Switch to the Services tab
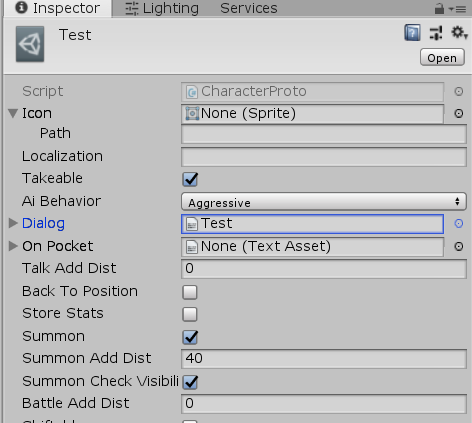Screen dimensions: 472x423 pyautogui.click(x=249, y=8)
